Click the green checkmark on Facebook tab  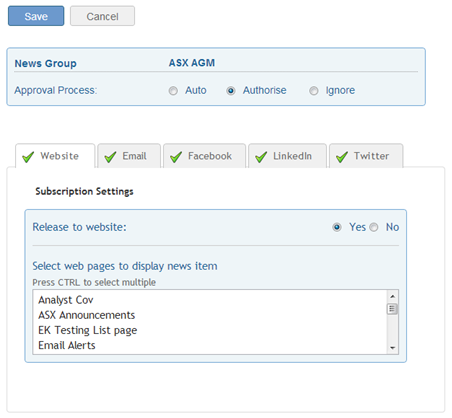pyautogui.click(x=176, y=157)
